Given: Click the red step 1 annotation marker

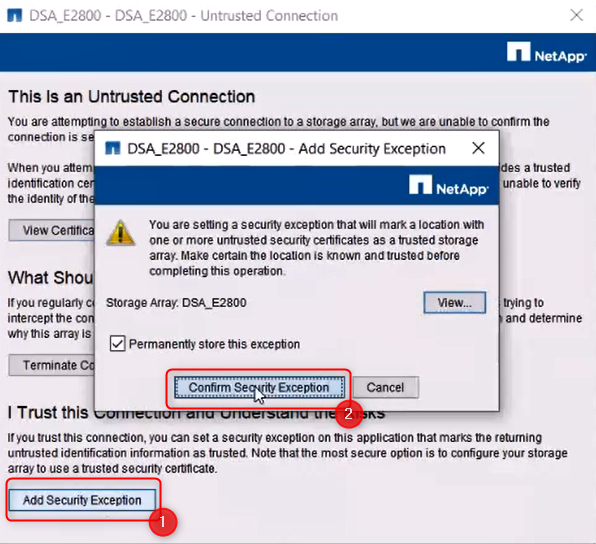Looking at the screenshot, I should pyautogui.click(x=163, y=522).
